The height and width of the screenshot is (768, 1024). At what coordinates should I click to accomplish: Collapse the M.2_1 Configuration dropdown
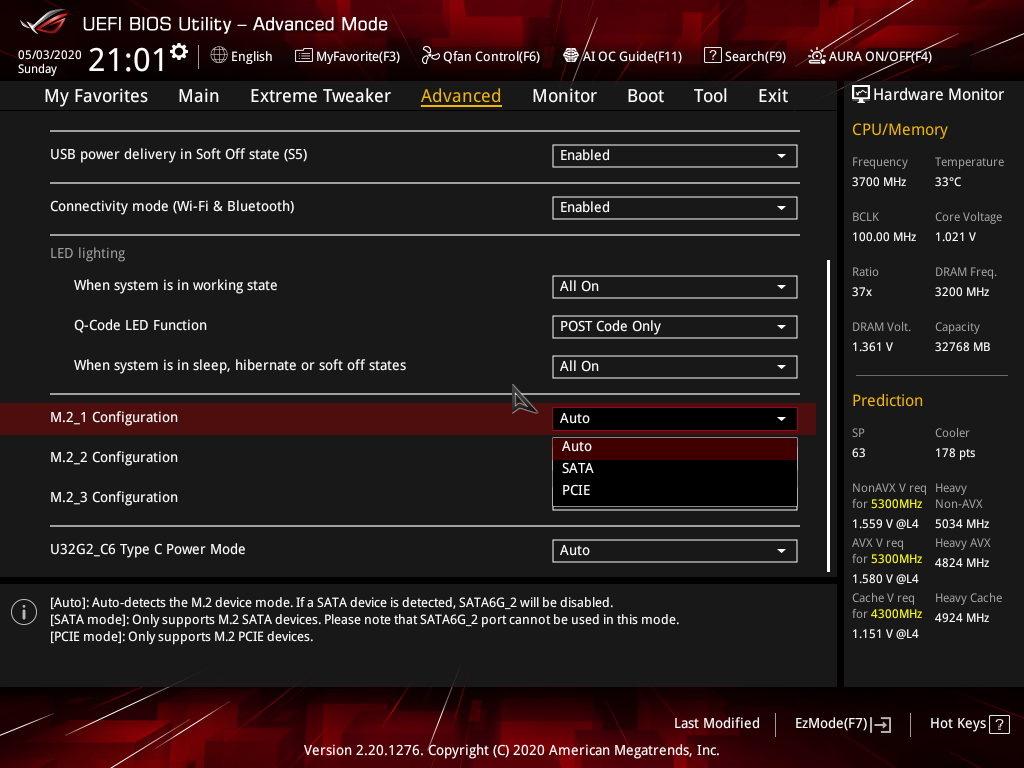click(x=675, y=419)
